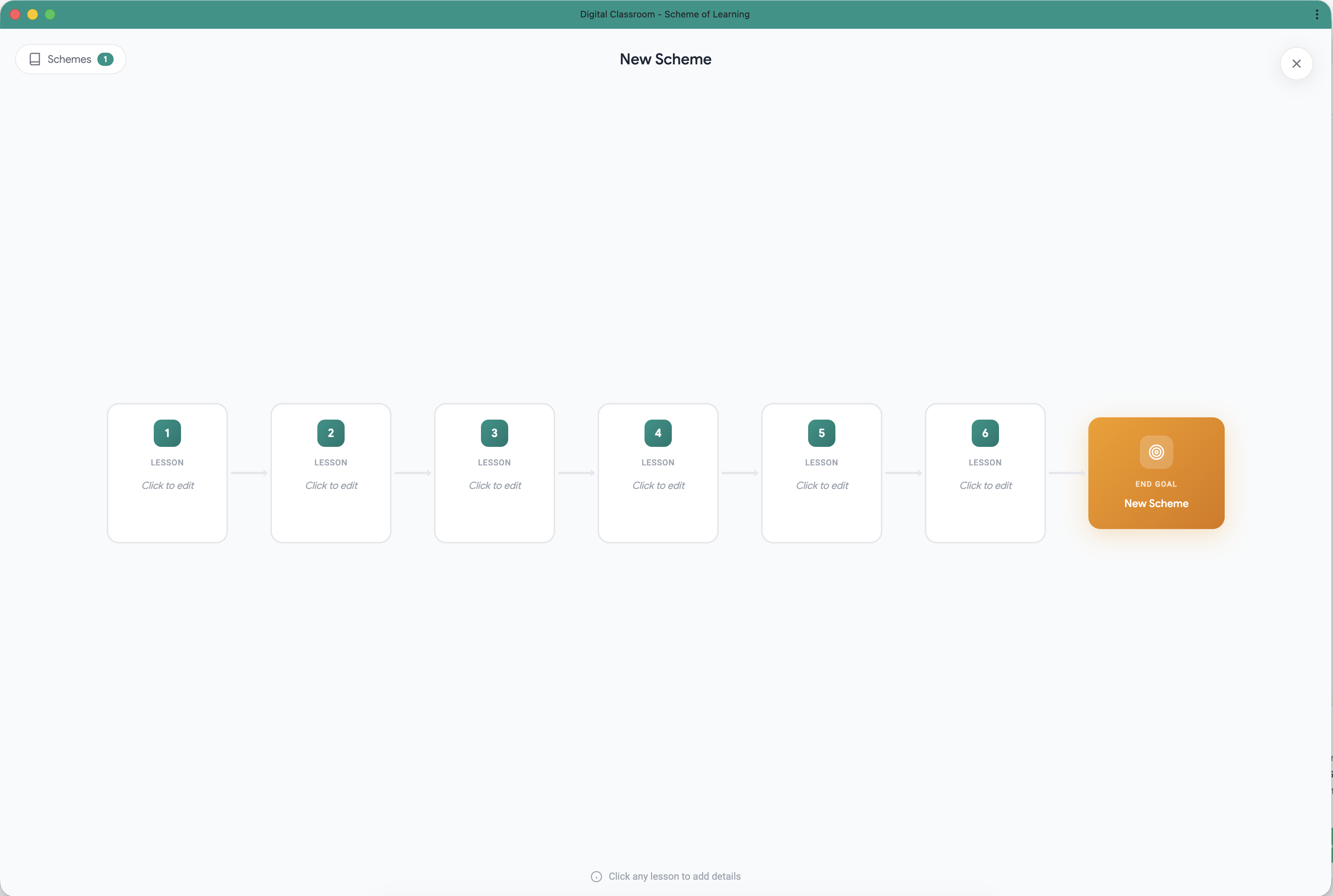Click the hint "Click any lesson to add details"
Viewport: 1333px width, 896px height.
coord(674,876)
